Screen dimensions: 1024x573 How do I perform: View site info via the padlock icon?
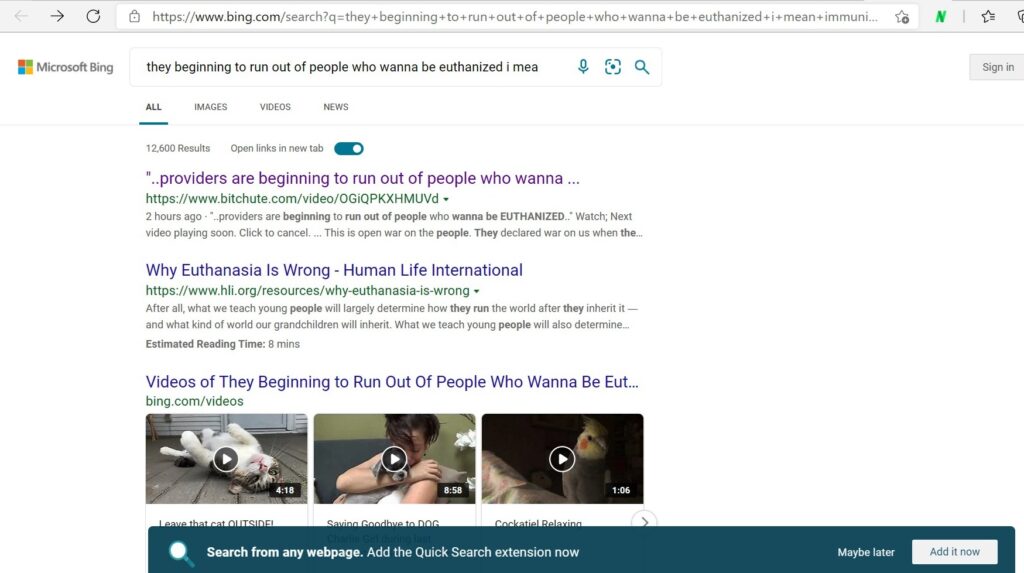pos(135,16)
